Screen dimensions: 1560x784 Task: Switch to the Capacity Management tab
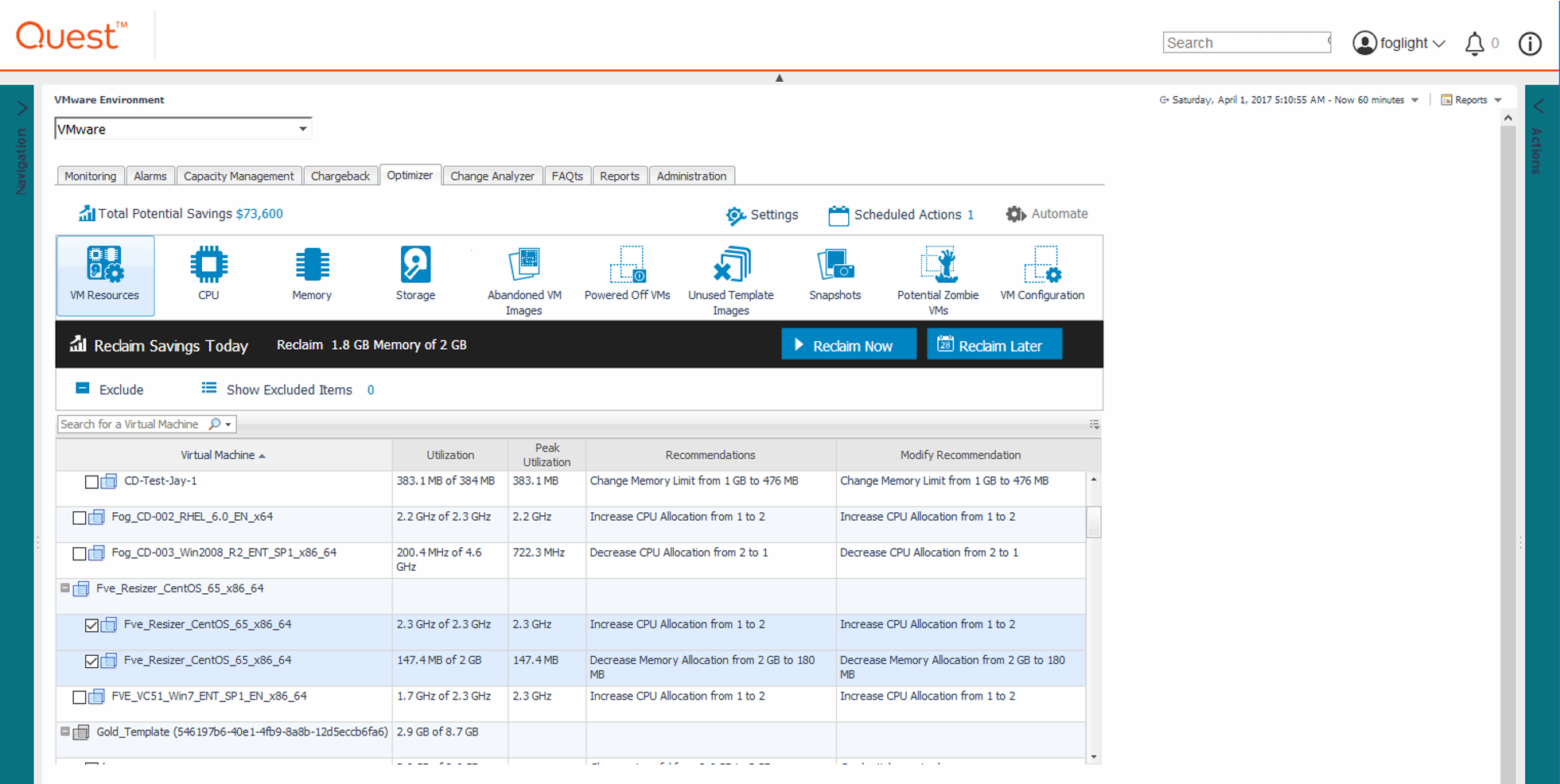pos(239,176)
